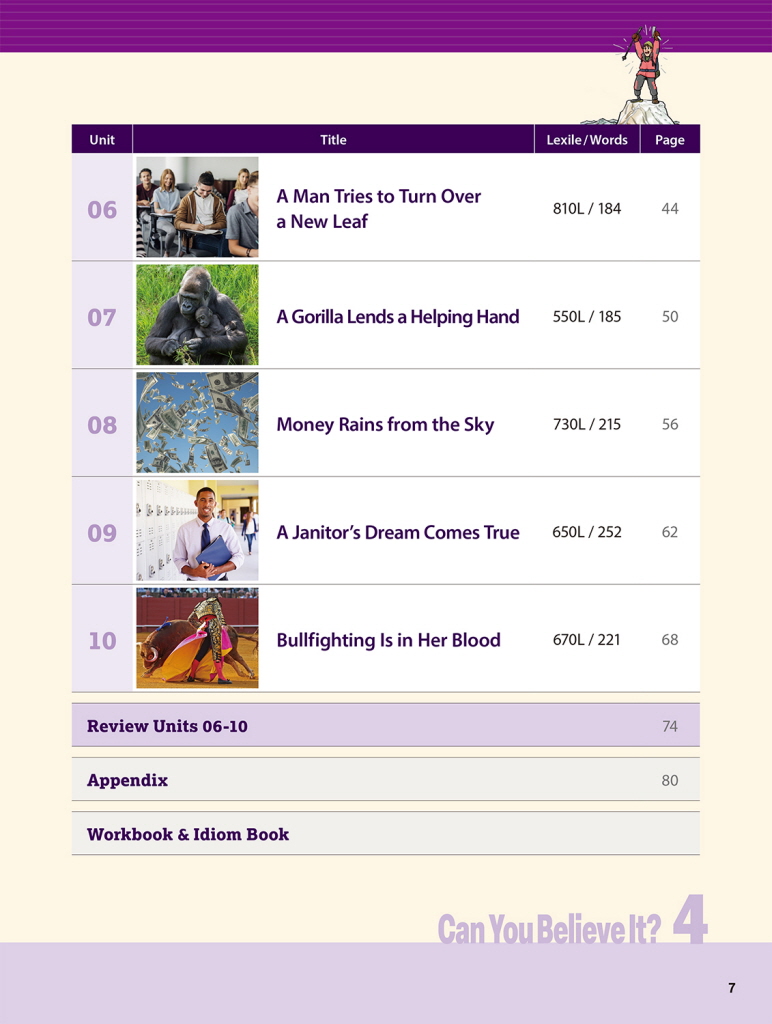772x1024 pixels.
Task: Jump to 'Bullfighting Is in Her Blood'
Action: 388,640
